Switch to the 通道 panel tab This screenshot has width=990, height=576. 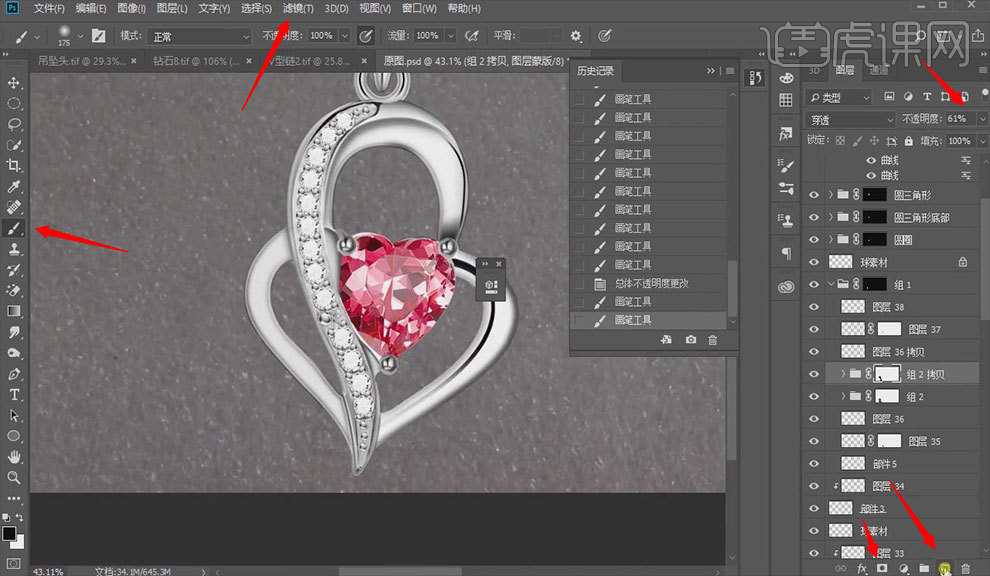878,70
